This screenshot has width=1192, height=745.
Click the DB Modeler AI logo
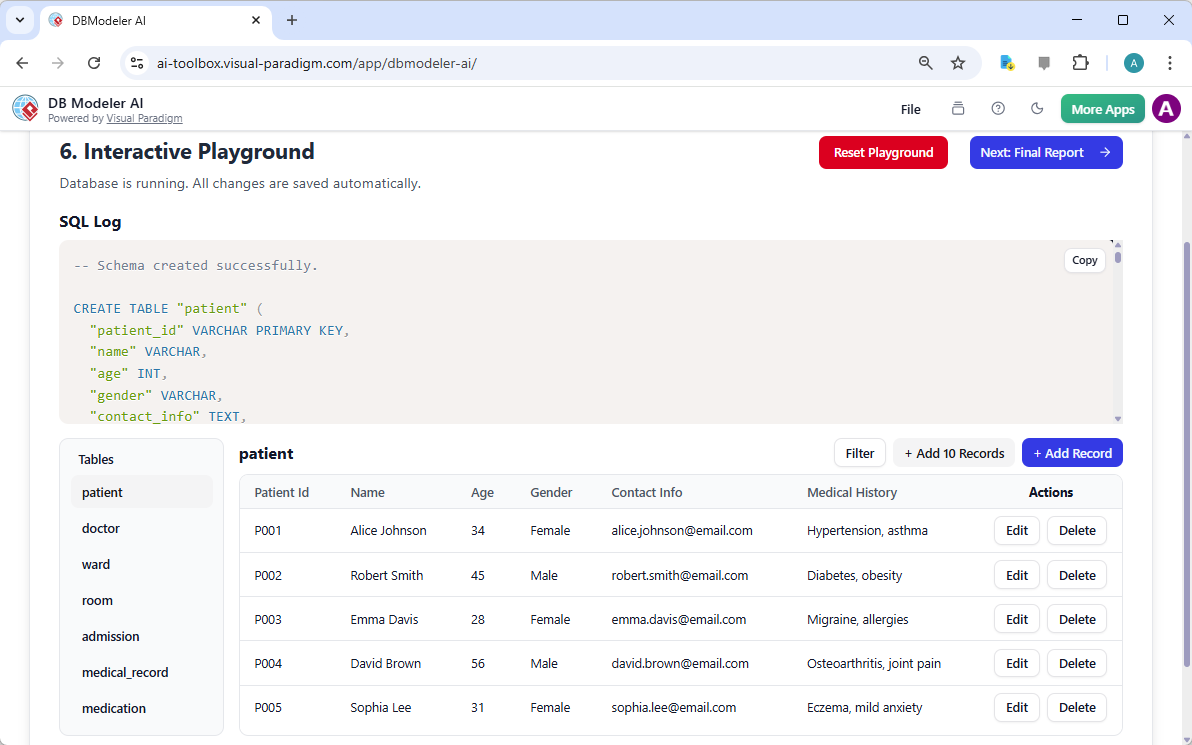point(25,108)
